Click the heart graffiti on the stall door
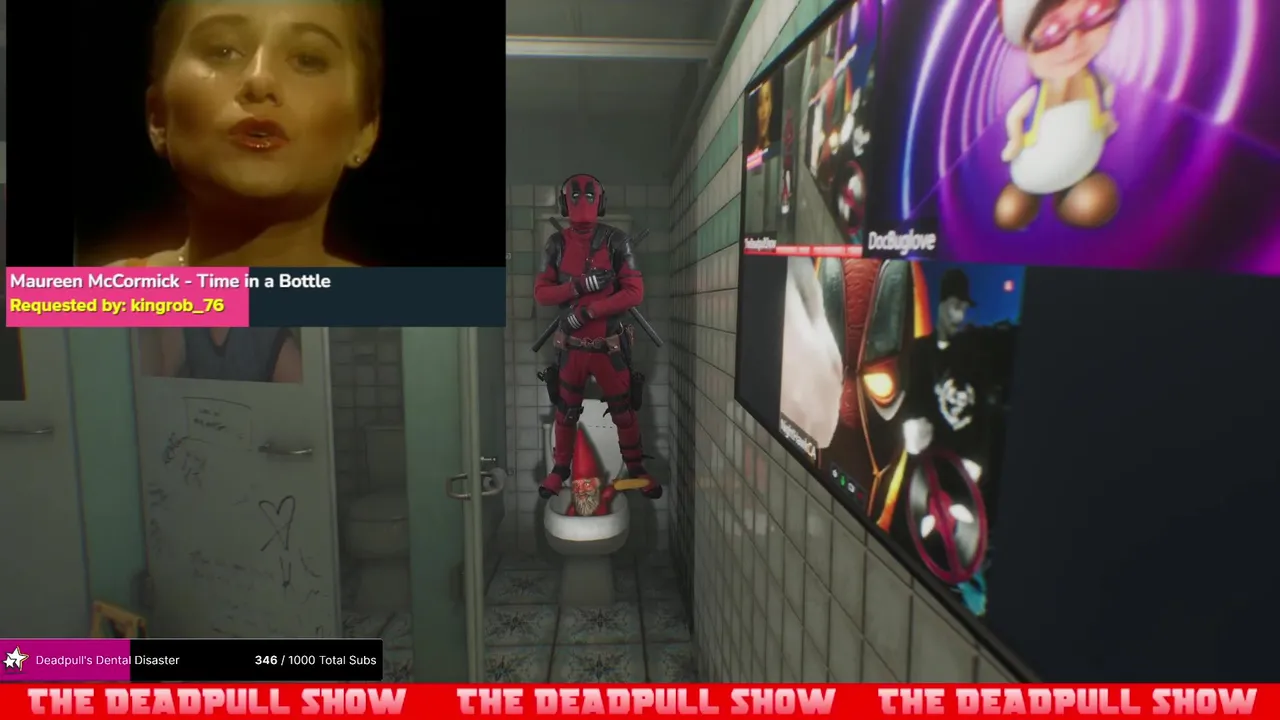 click(276, 521)
